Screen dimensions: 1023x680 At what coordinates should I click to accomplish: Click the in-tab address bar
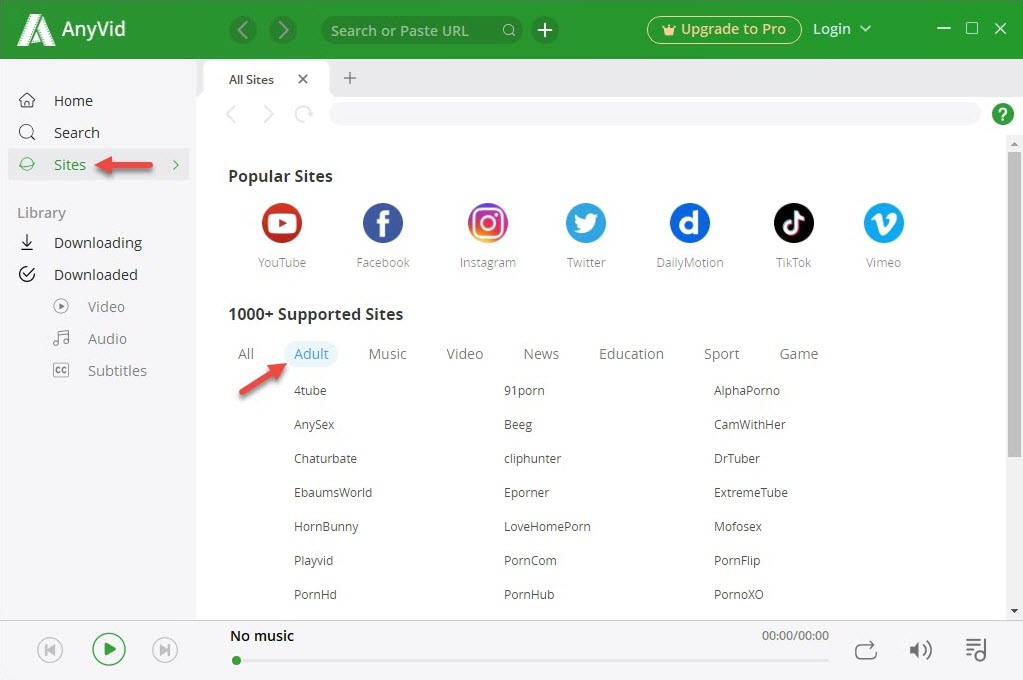(x=655, y=114)
